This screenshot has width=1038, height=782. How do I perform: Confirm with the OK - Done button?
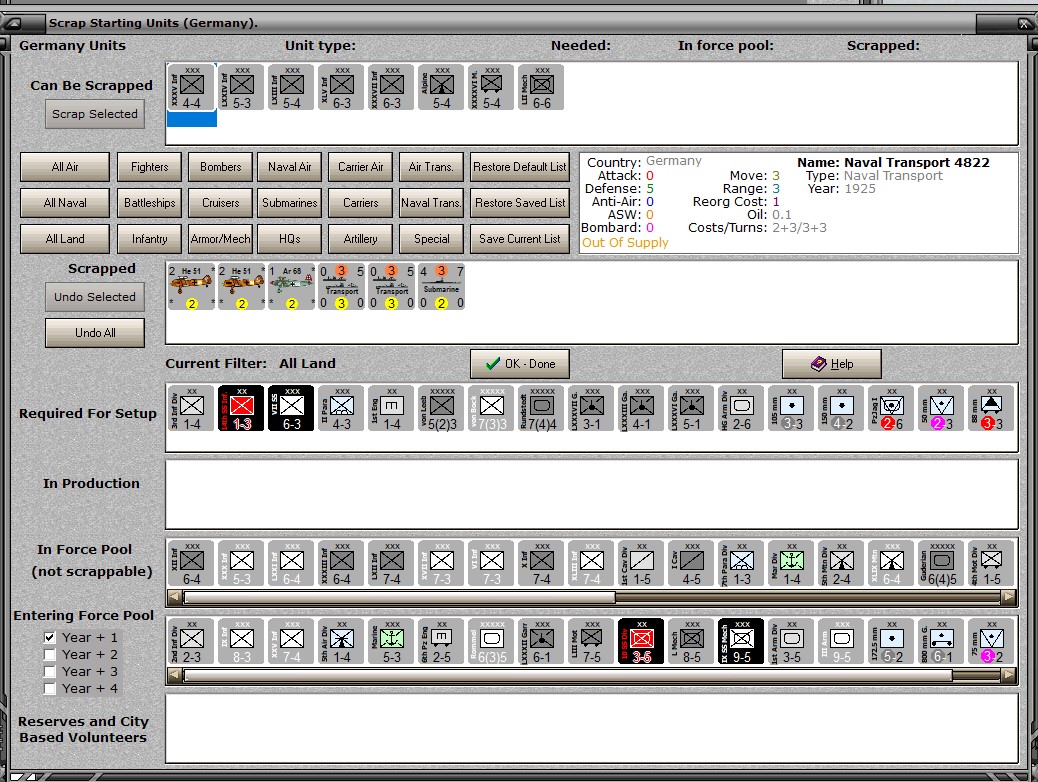click(x=519, y=363)
